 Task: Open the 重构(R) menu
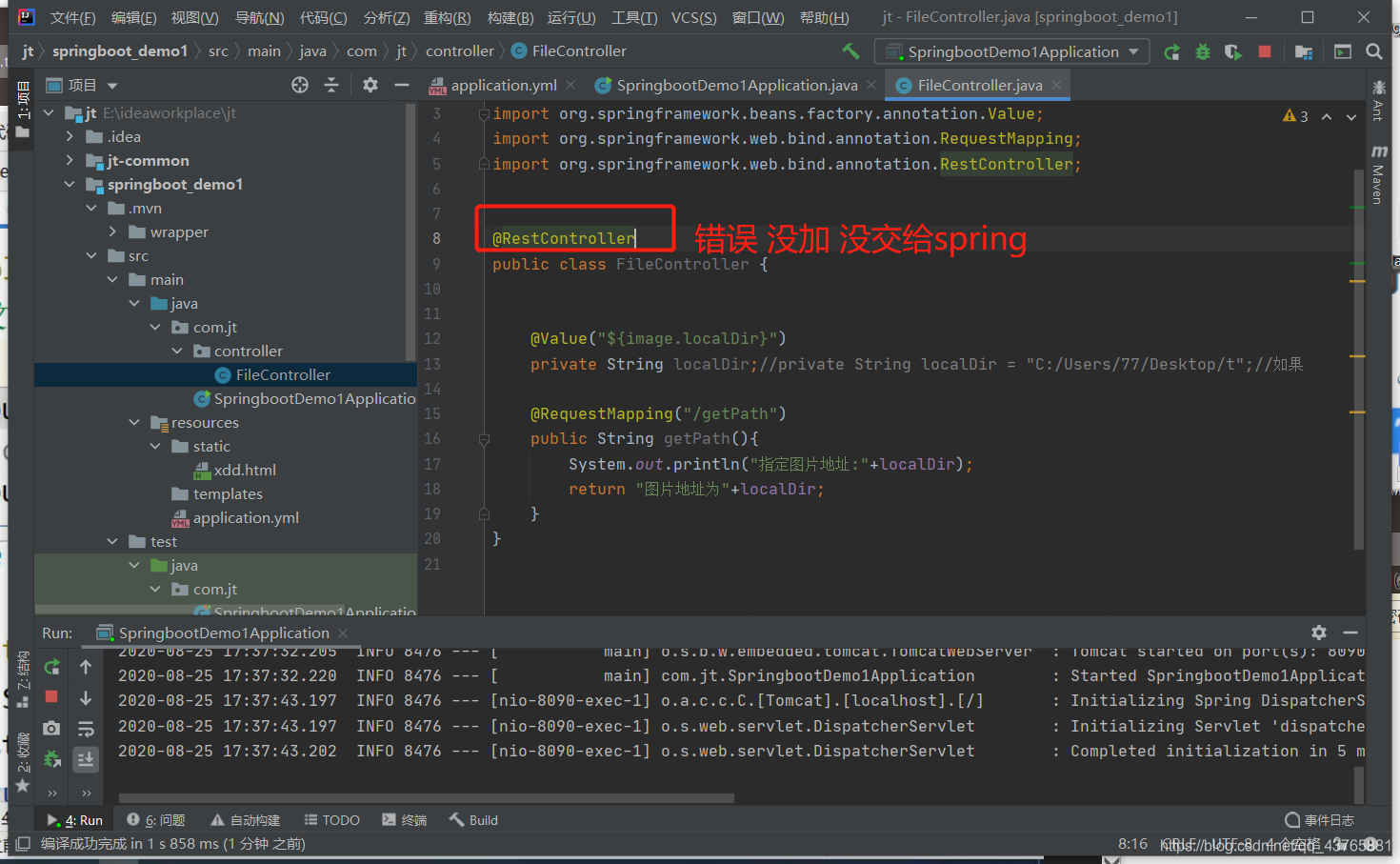[x=448, y=18]
